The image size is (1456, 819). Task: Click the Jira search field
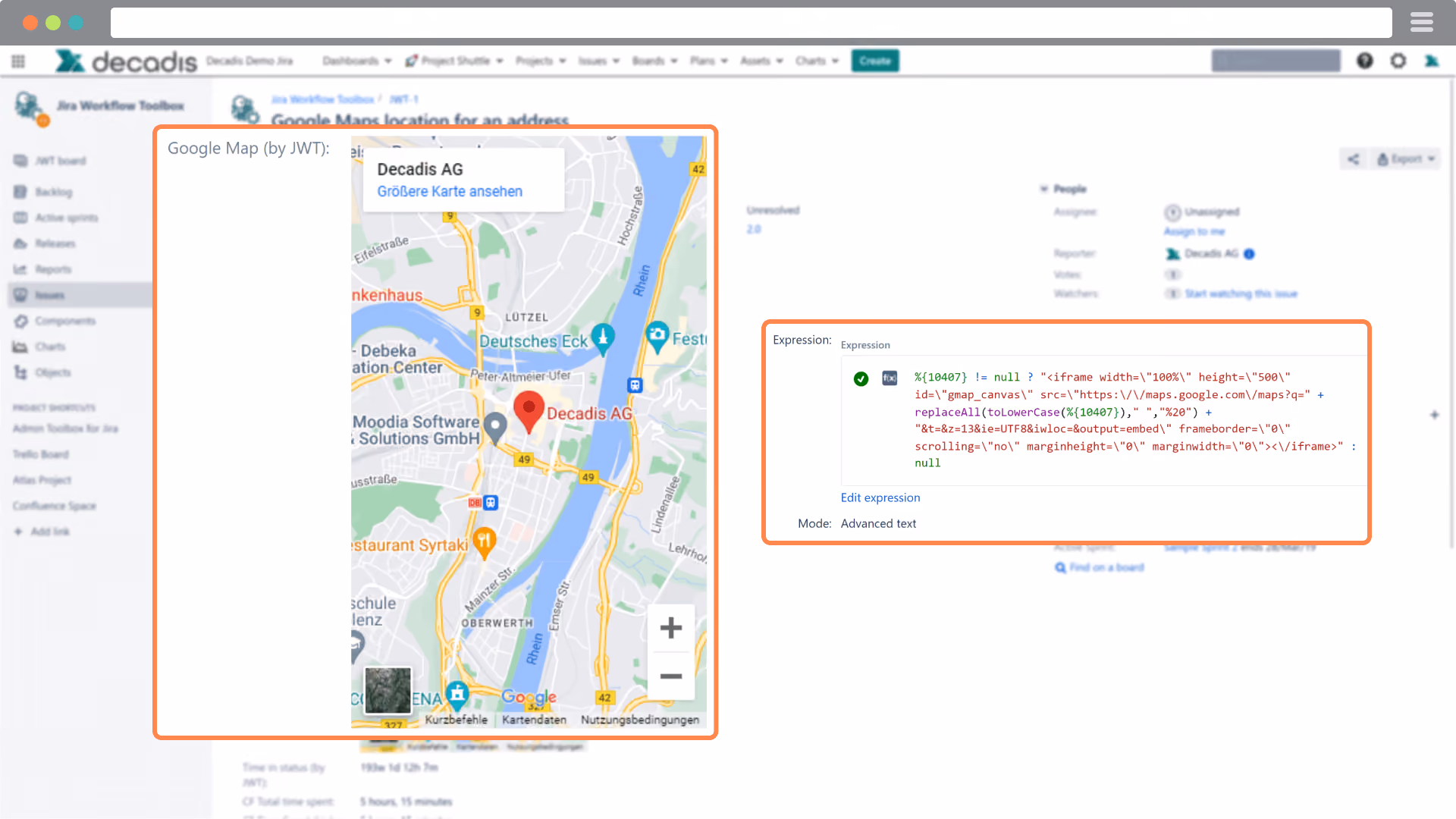coord(1276,61)
